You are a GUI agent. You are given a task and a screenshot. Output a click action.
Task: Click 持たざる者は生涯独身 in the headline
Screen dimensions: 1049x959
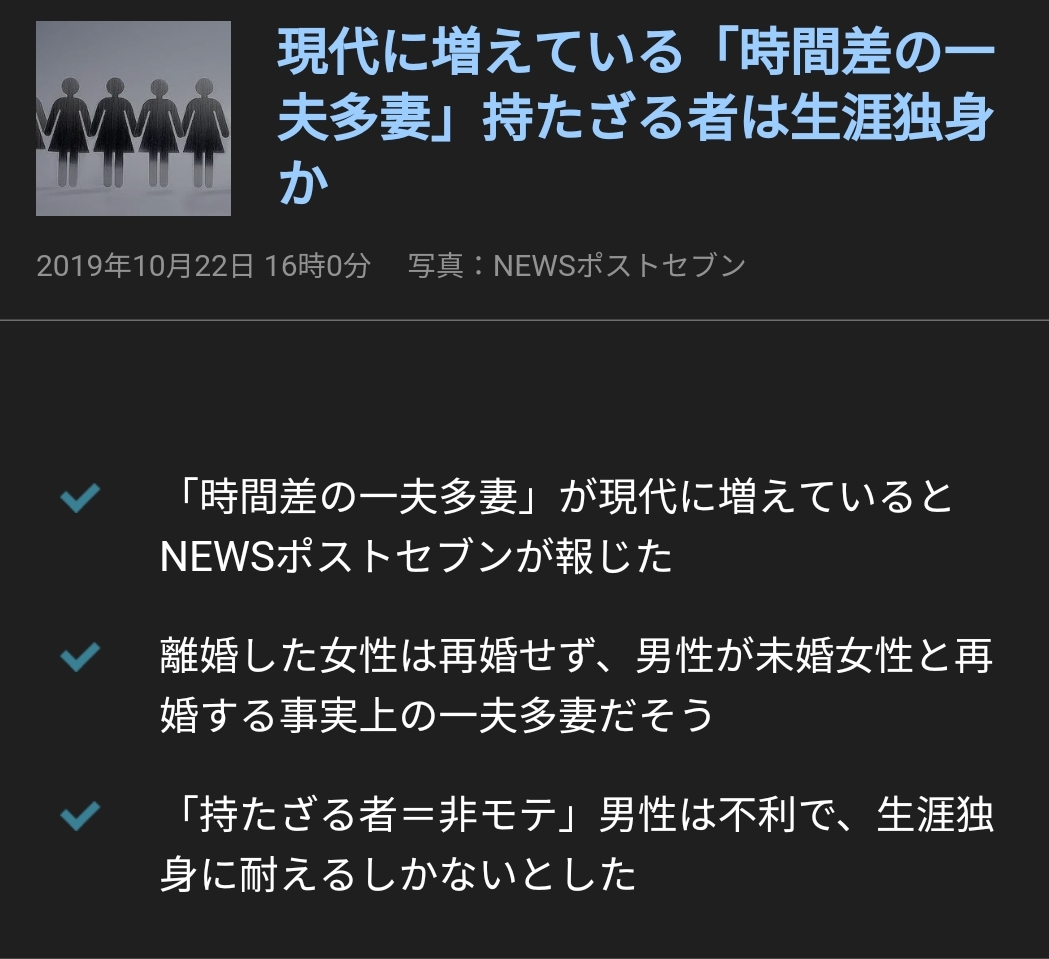pyautogui.click(x=739, y=119)
